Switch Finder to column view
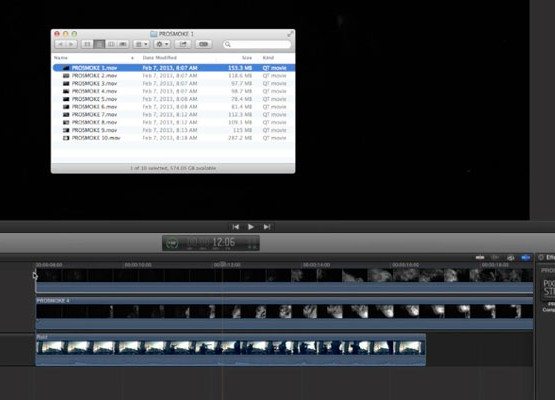555x400 pixels. tap(111, 44)
